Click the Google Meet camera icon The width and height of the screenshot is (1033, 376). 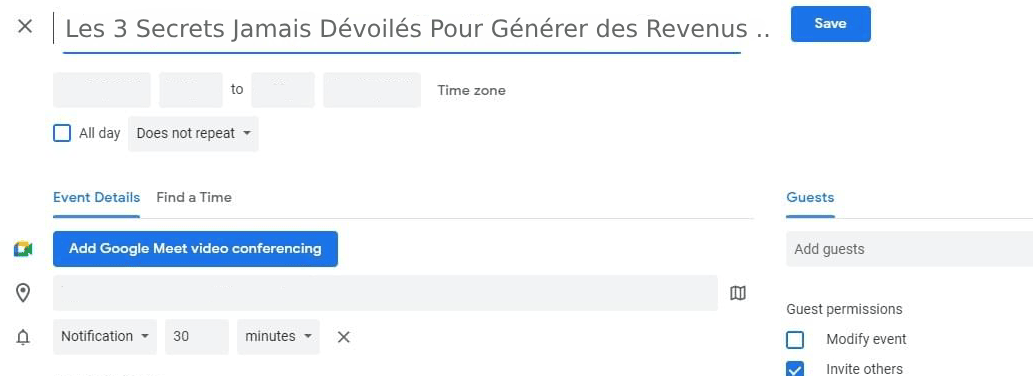point(23,249)
